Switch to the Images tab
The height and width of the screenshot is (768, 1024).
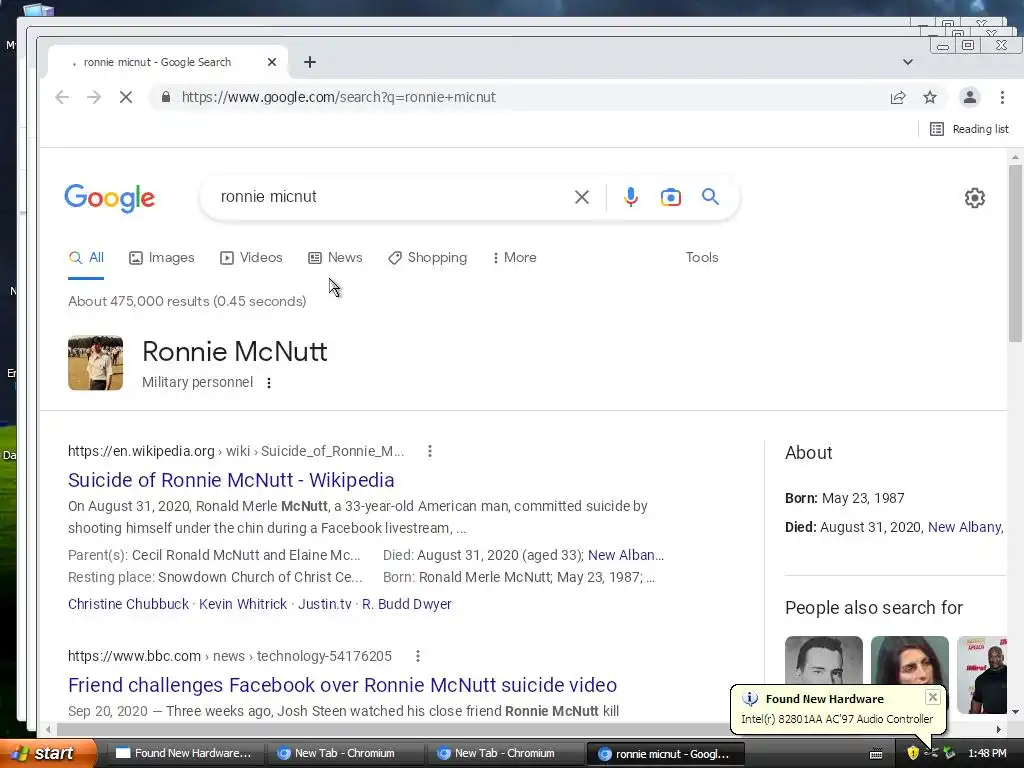[x=162, y=258]
